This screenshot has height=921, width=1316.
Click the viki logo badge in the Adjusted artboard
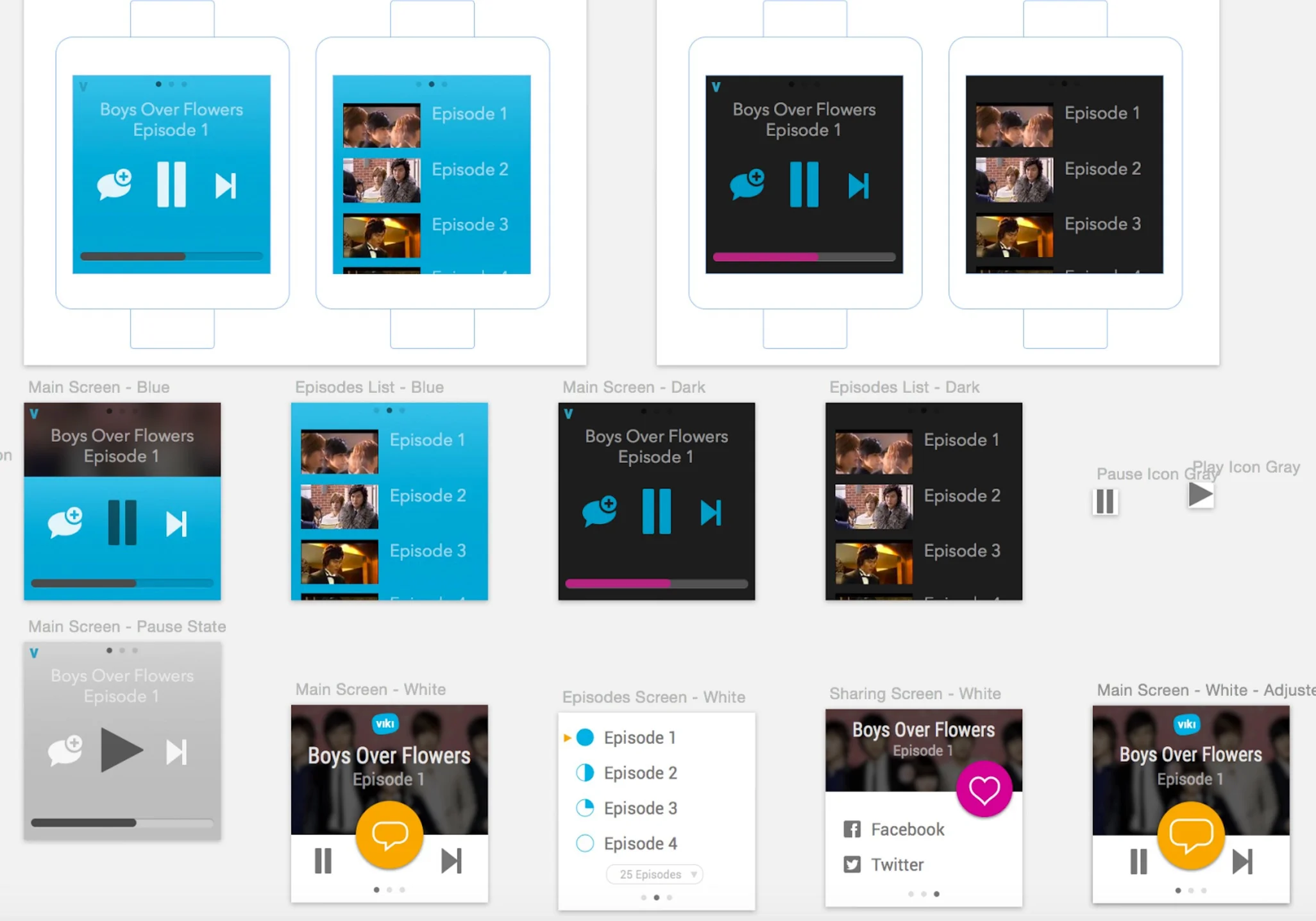(x=1186, y=724)
